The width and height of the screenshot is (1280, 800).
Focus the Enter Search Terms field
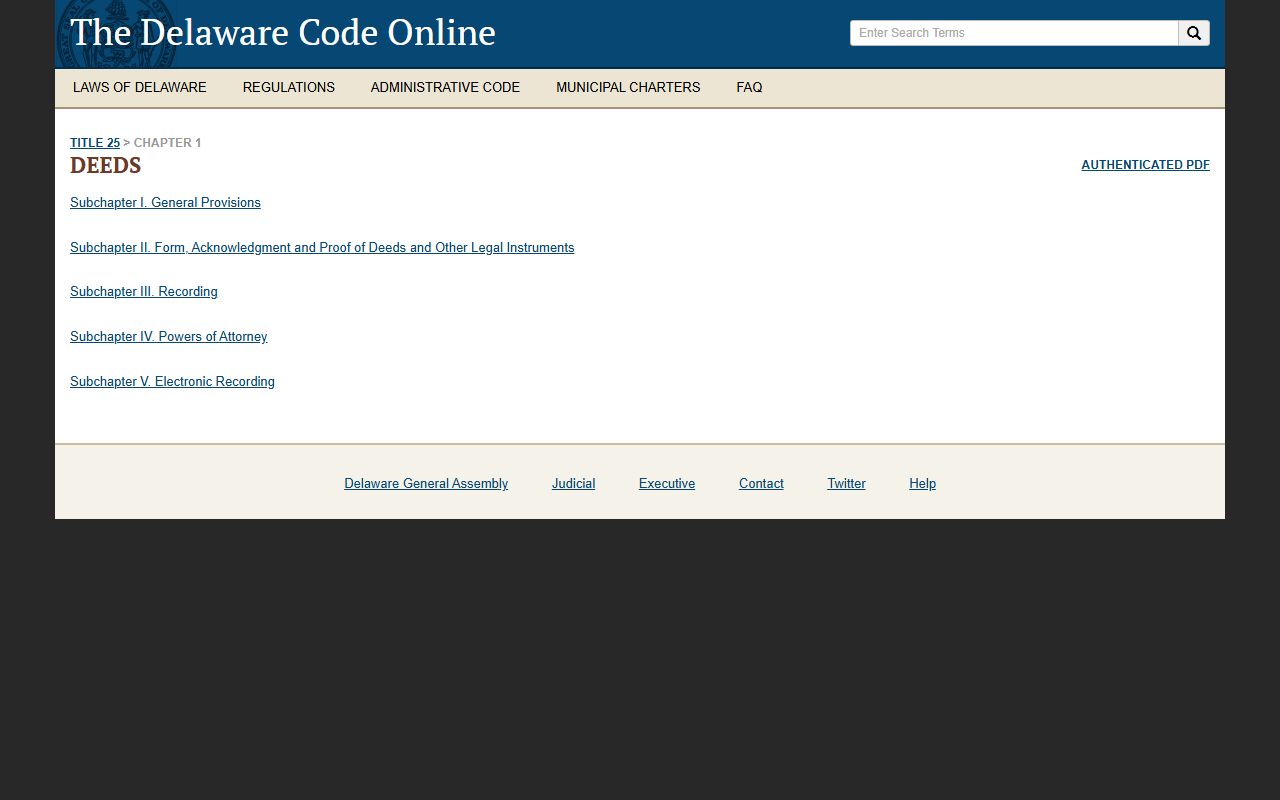[1014, 33]
